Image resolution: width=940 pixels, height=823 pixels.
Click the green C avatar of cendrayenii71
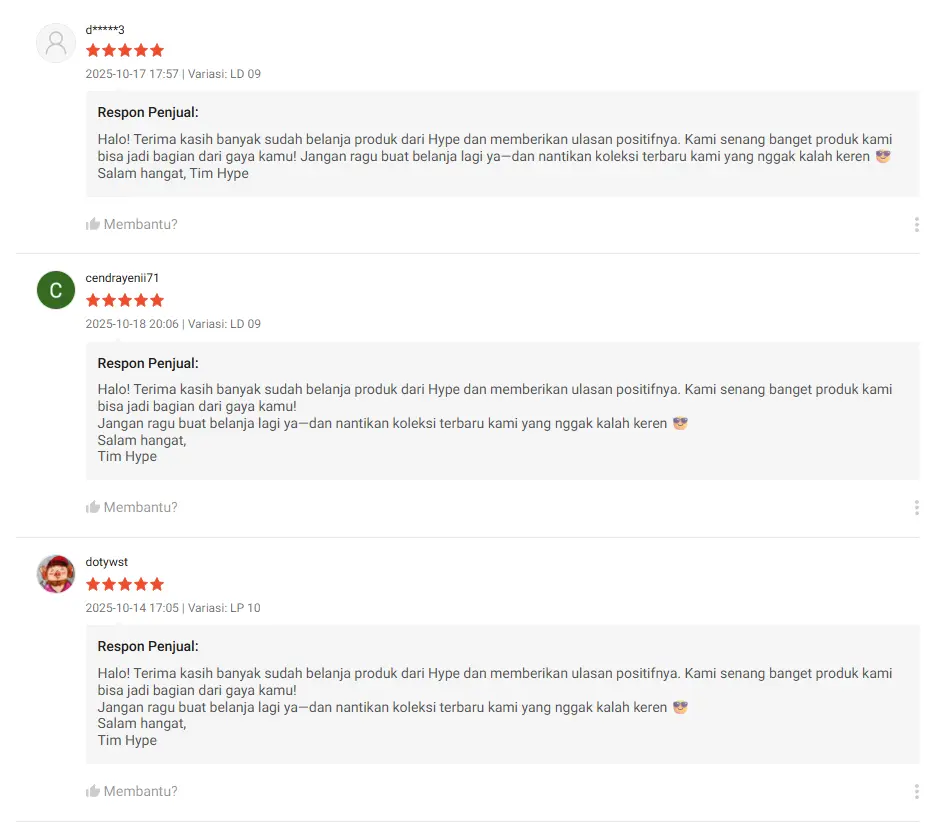56,290
